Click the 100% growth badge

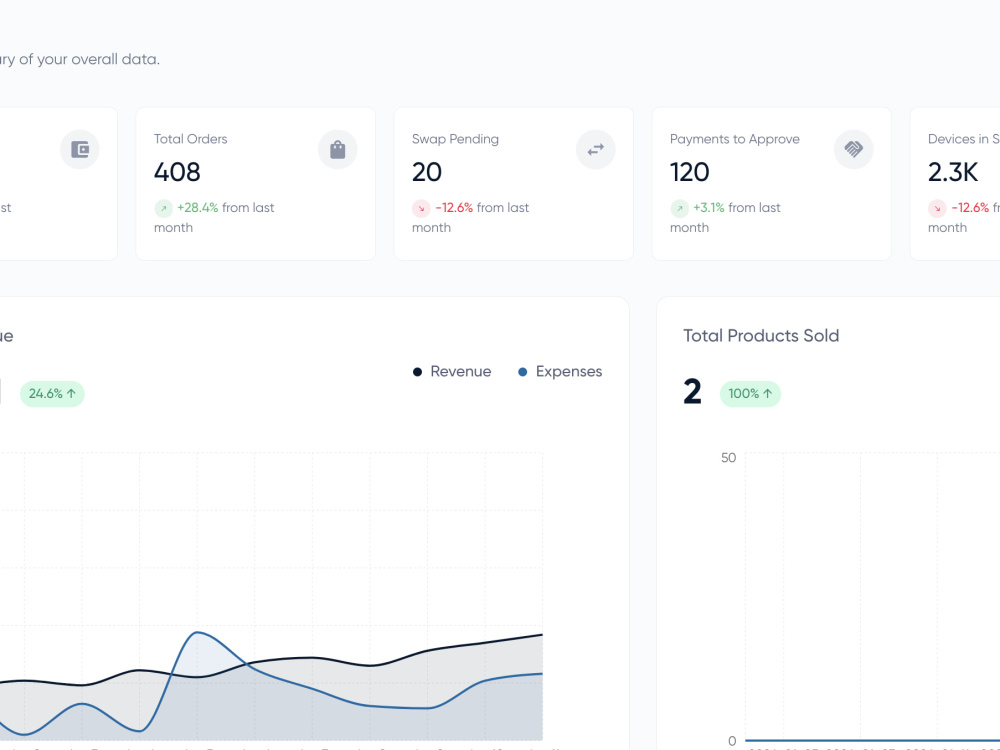750,393
